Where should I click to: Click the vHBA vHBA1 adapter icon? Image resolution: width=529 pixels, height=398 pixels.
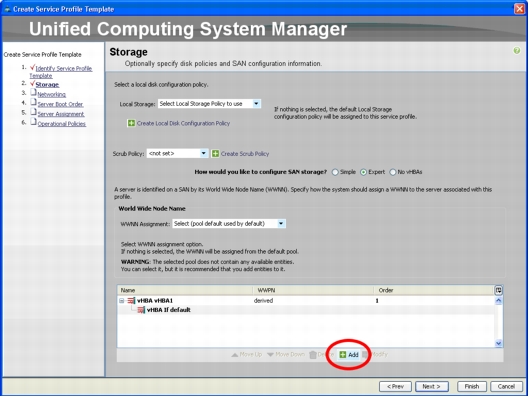pos(131,301)
